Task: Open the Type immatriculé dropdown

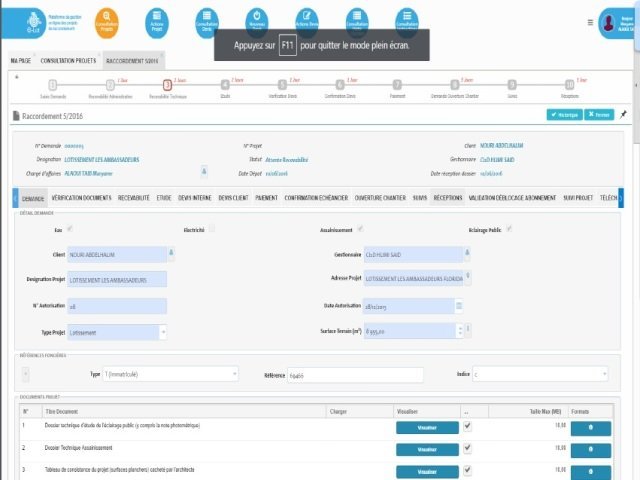Action: click(233, 374)
